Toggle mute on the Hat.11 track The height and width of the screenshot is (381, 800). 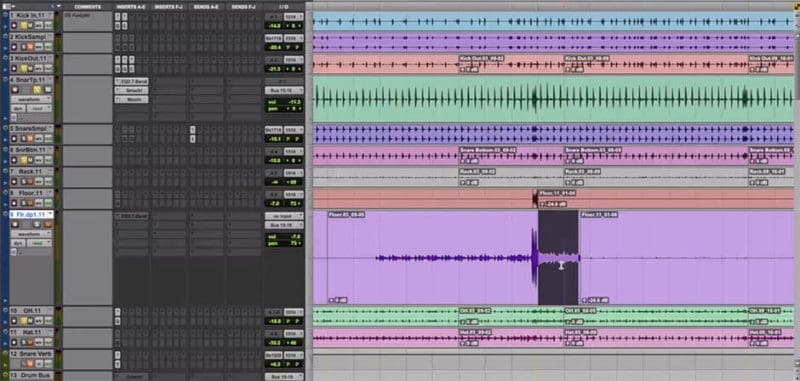pyautogui.click(x=30, y=342)
